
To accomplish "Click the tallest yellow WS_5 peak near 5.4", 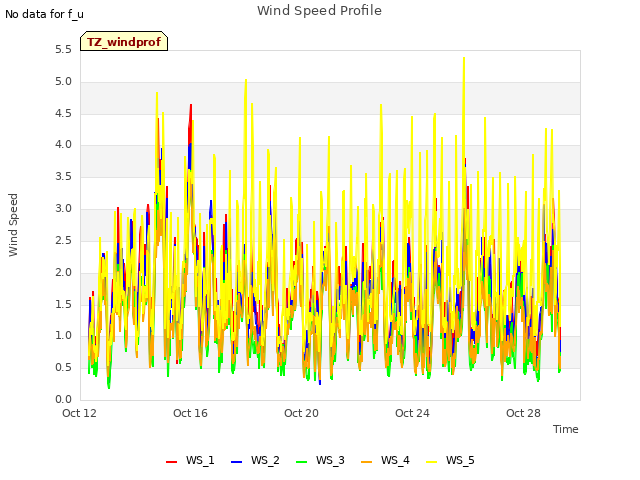I will coord(464,58).
